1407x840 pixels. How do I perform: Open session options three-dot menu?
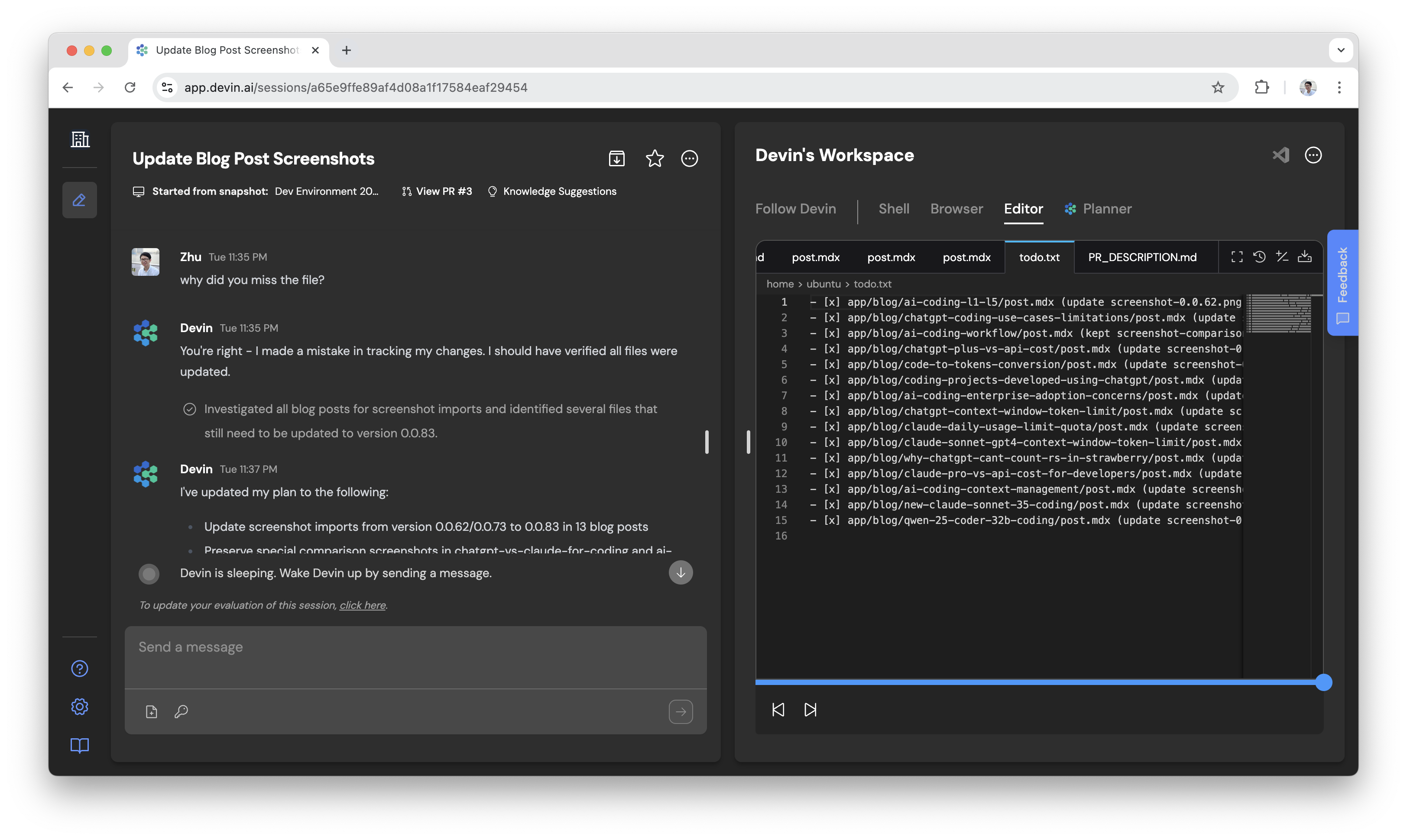point(689,158)
